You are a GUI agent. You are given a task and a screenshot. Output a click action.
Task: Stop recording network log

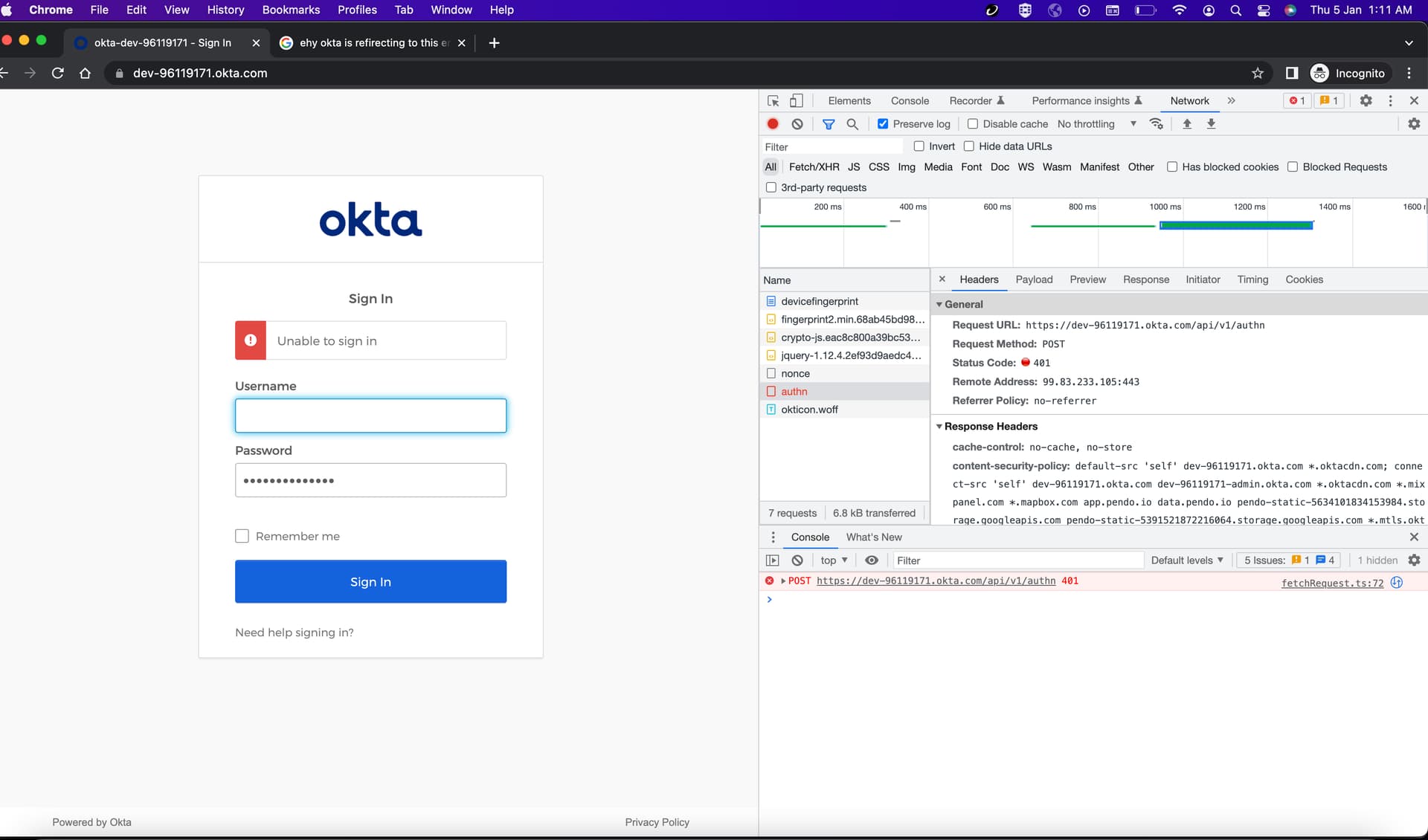pos(773,124)
